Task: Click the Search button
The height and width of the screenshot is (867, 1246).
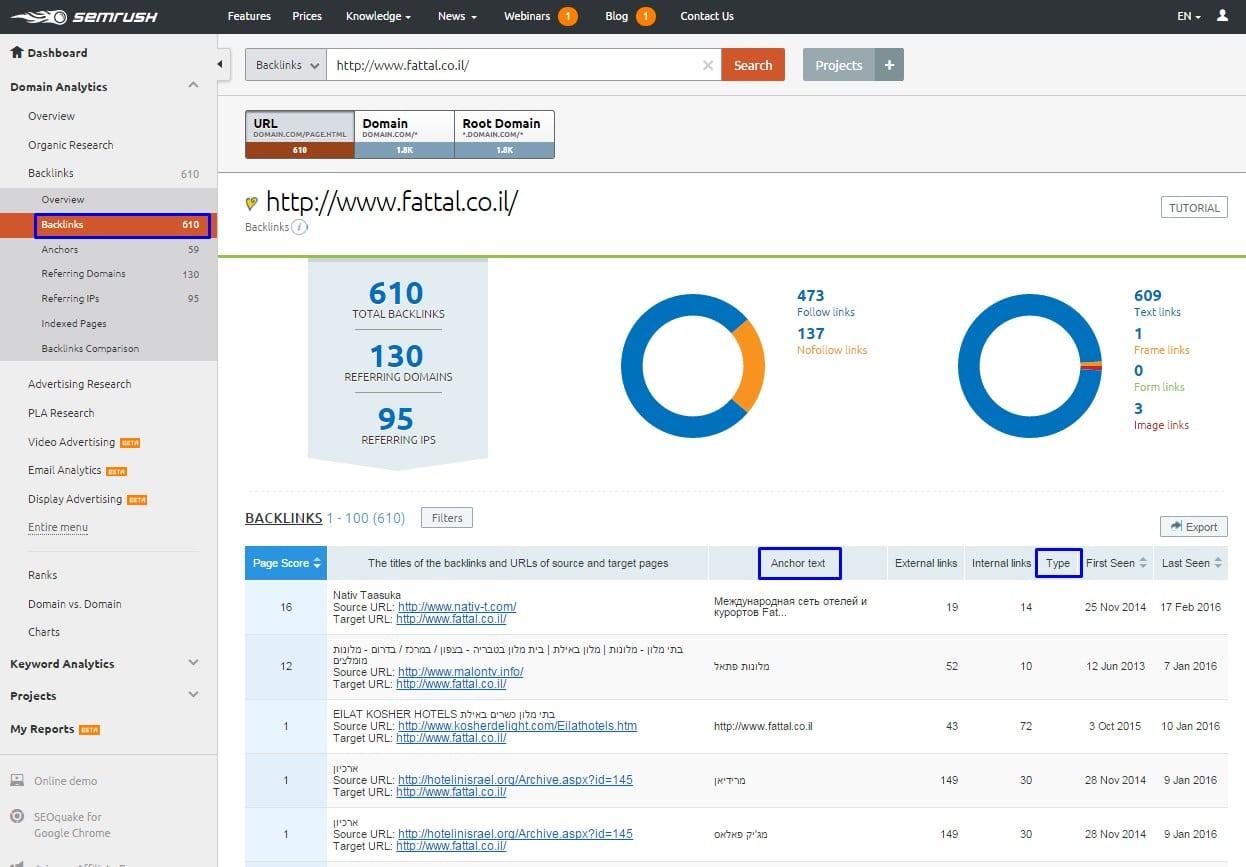Action: click(753, 65)
